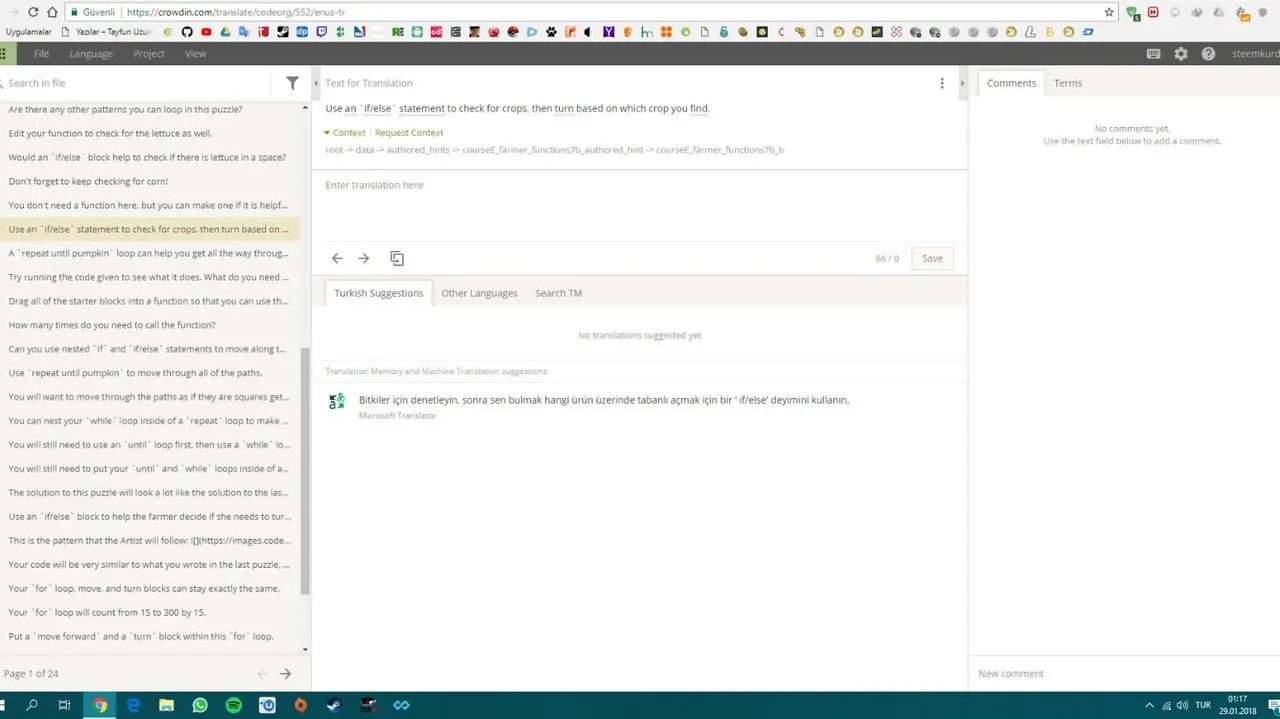
Task: Use the Microsoft Translator Turkish suggestion text
Action: [x=604, y=400]
